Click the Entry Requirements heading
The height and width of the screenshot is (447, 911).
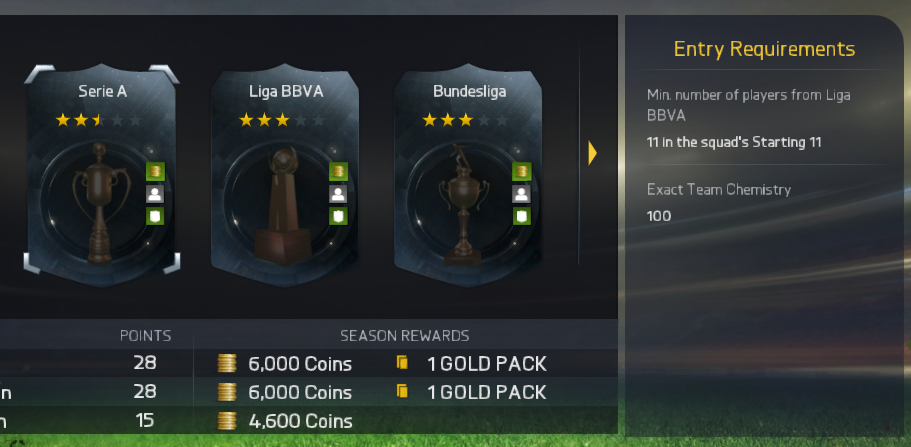[x=764, y=49]
